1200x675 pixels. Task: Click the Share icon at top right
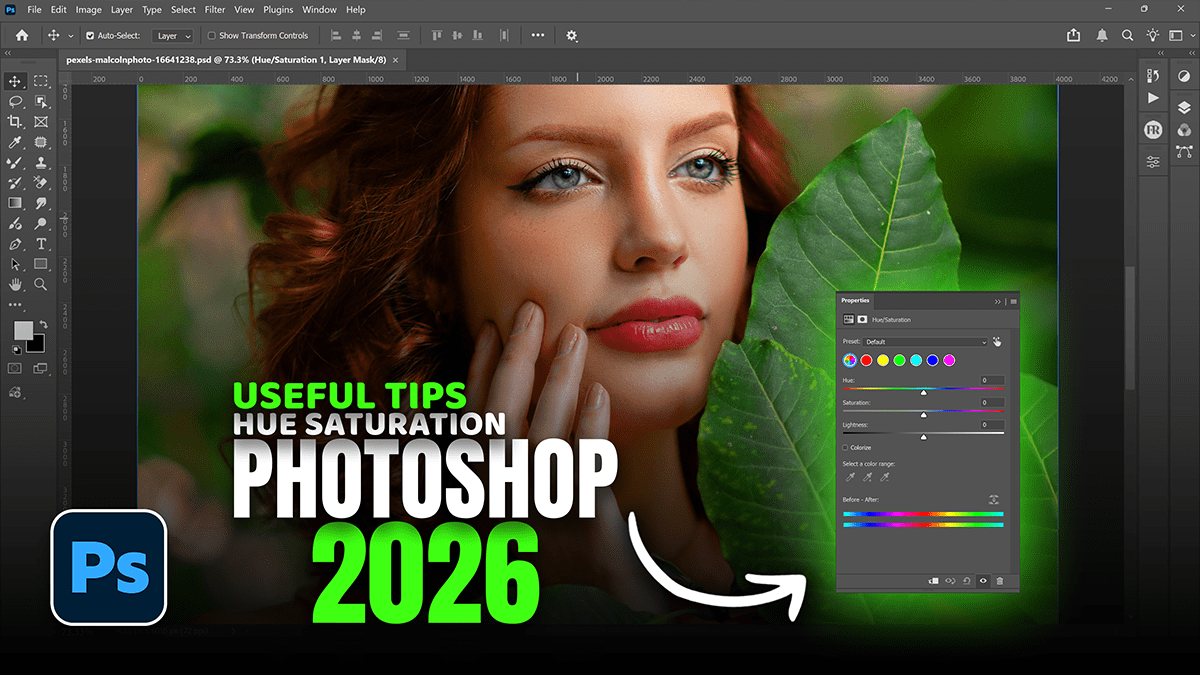(1074, 35)
